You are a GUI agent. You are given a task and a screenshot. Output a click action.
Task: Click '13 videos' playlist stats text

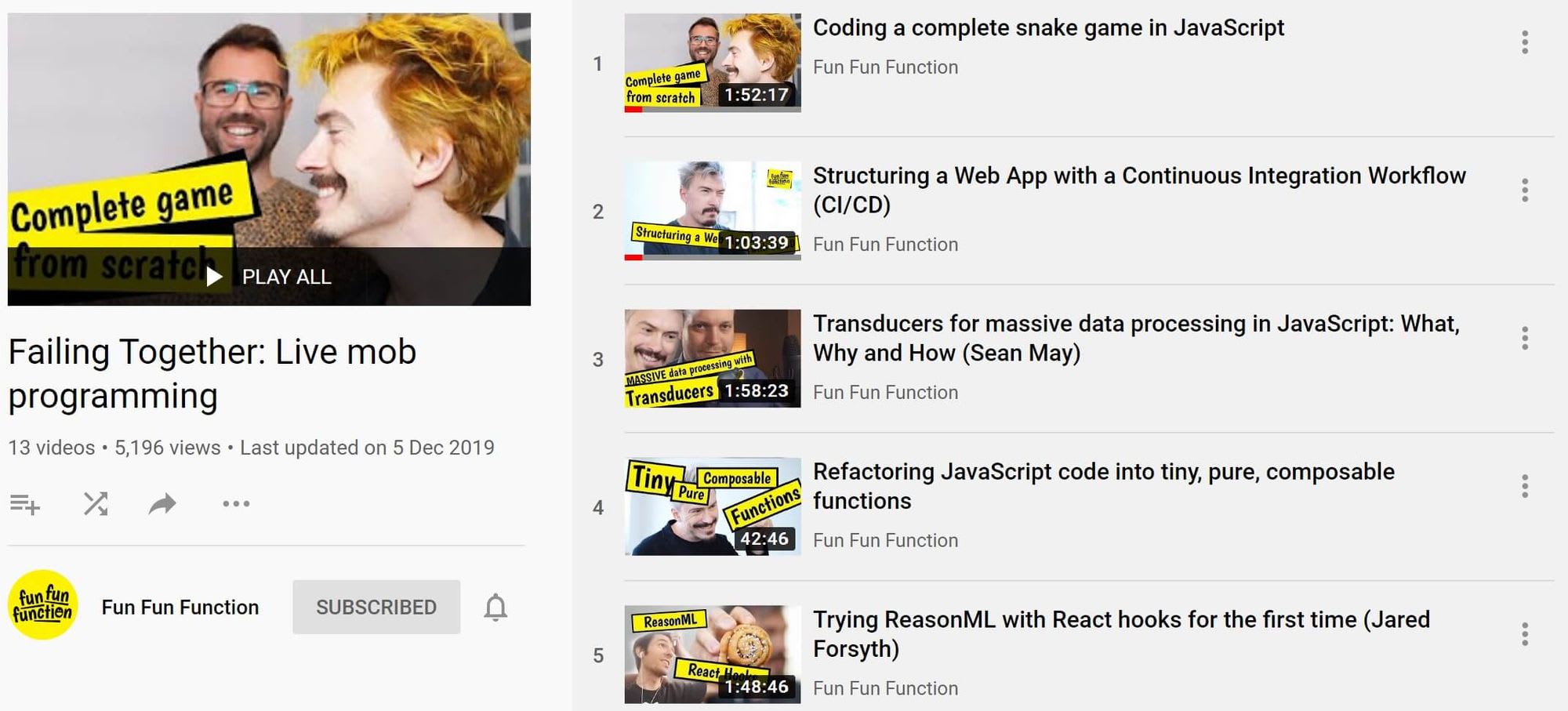52,448
